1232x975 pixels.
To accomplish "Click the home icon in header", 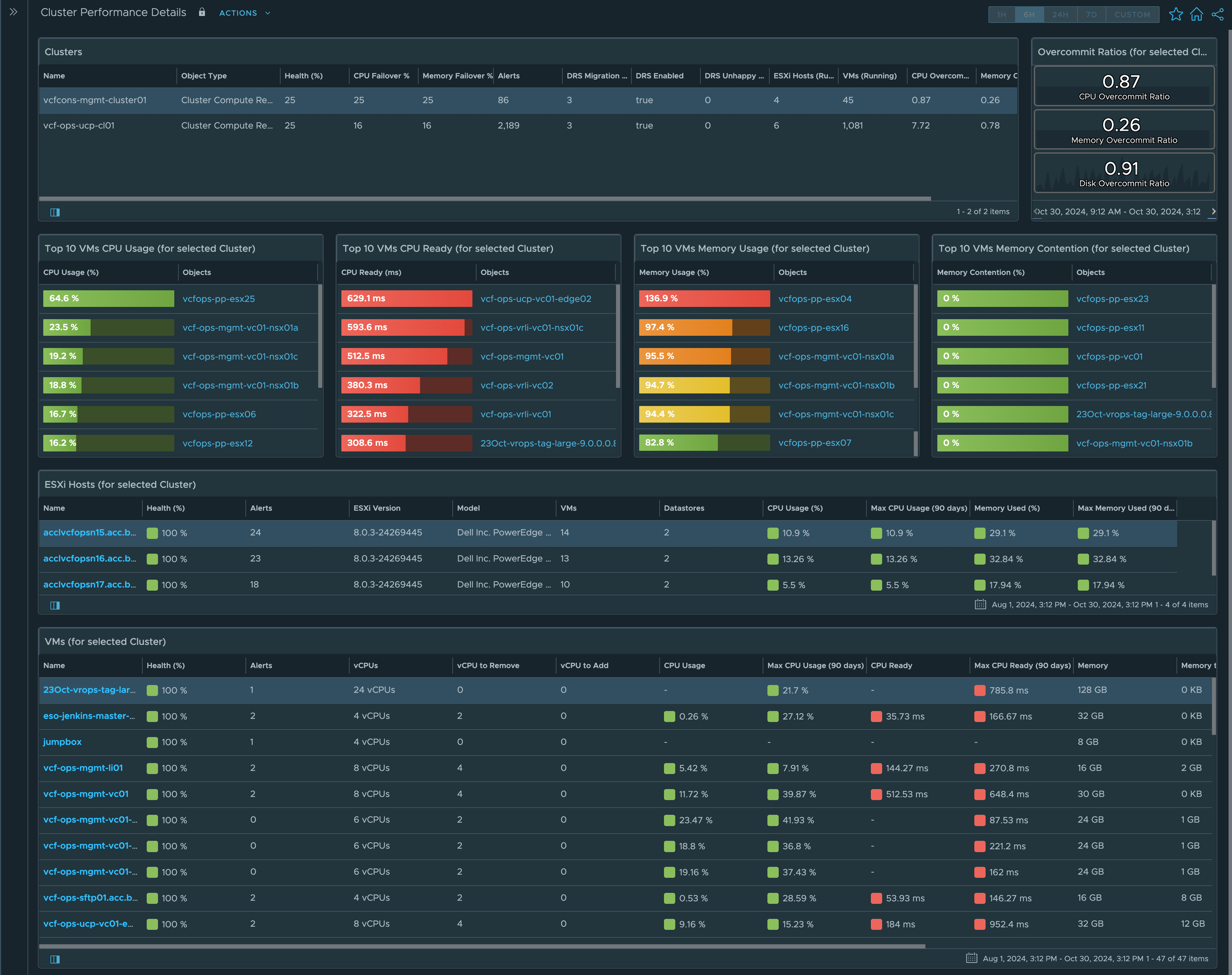I will coord(1197,14).
